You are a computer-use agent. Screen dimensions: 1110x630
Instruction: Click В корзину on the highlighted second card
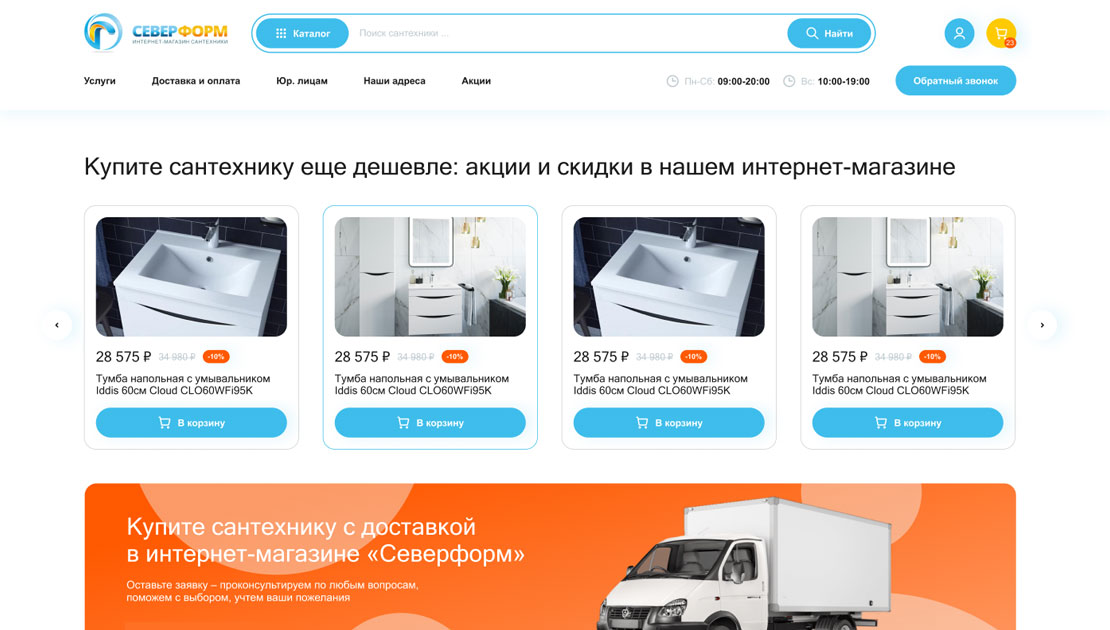point(430,423)
